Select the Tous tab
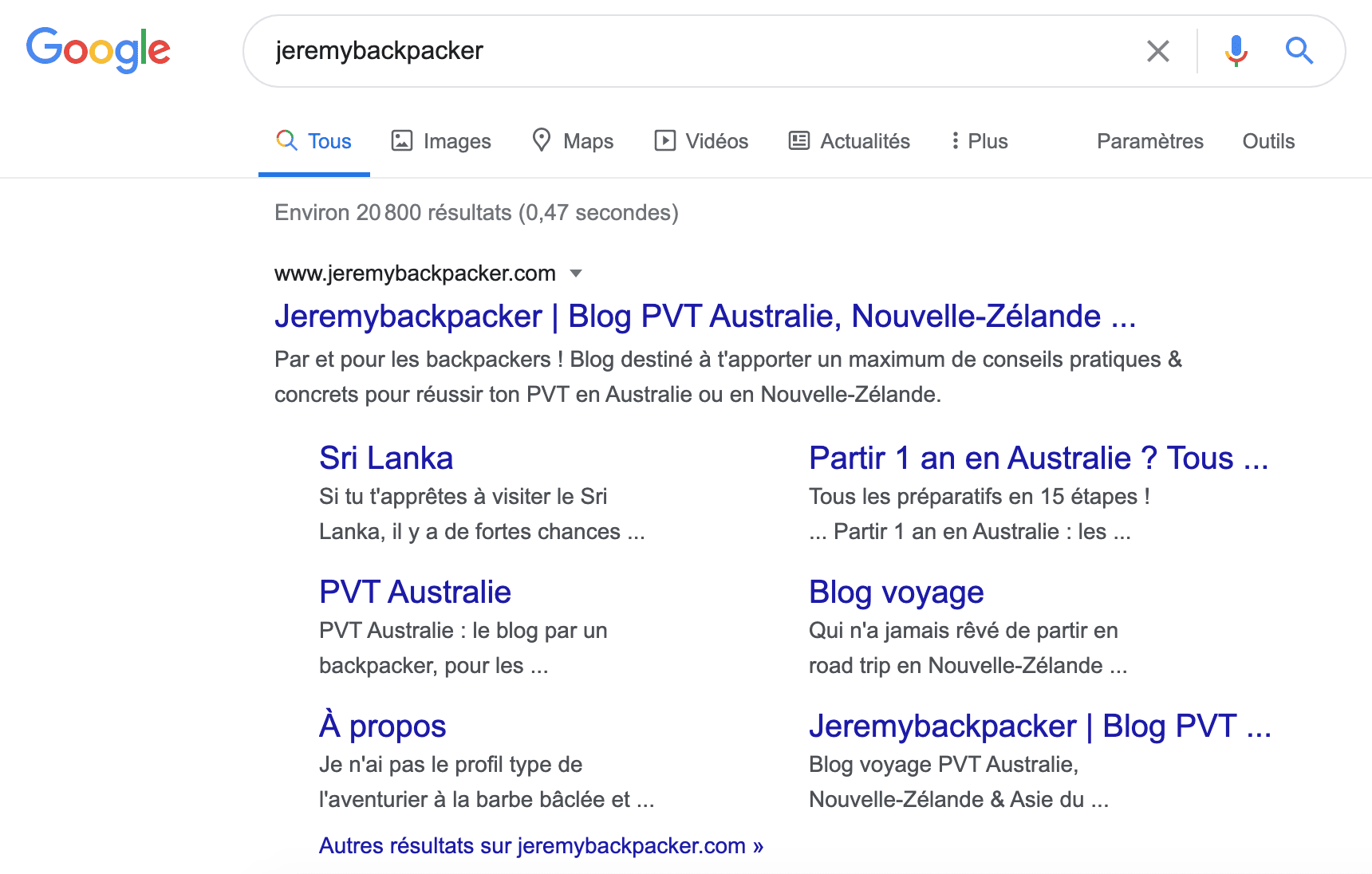1372x874 pixels. [x=313, y=141]
